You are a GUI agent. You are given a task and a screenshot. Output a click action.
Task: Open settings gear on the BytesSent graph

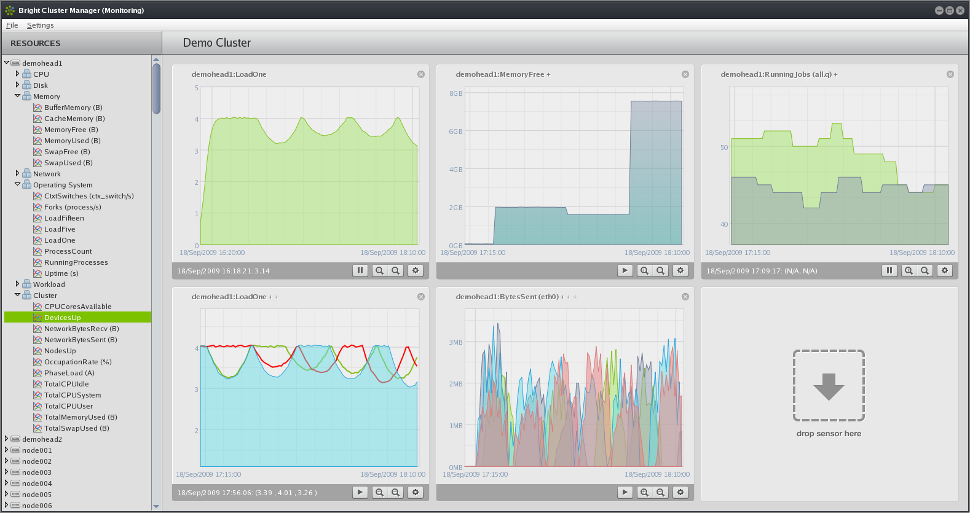tap(680, 492)
